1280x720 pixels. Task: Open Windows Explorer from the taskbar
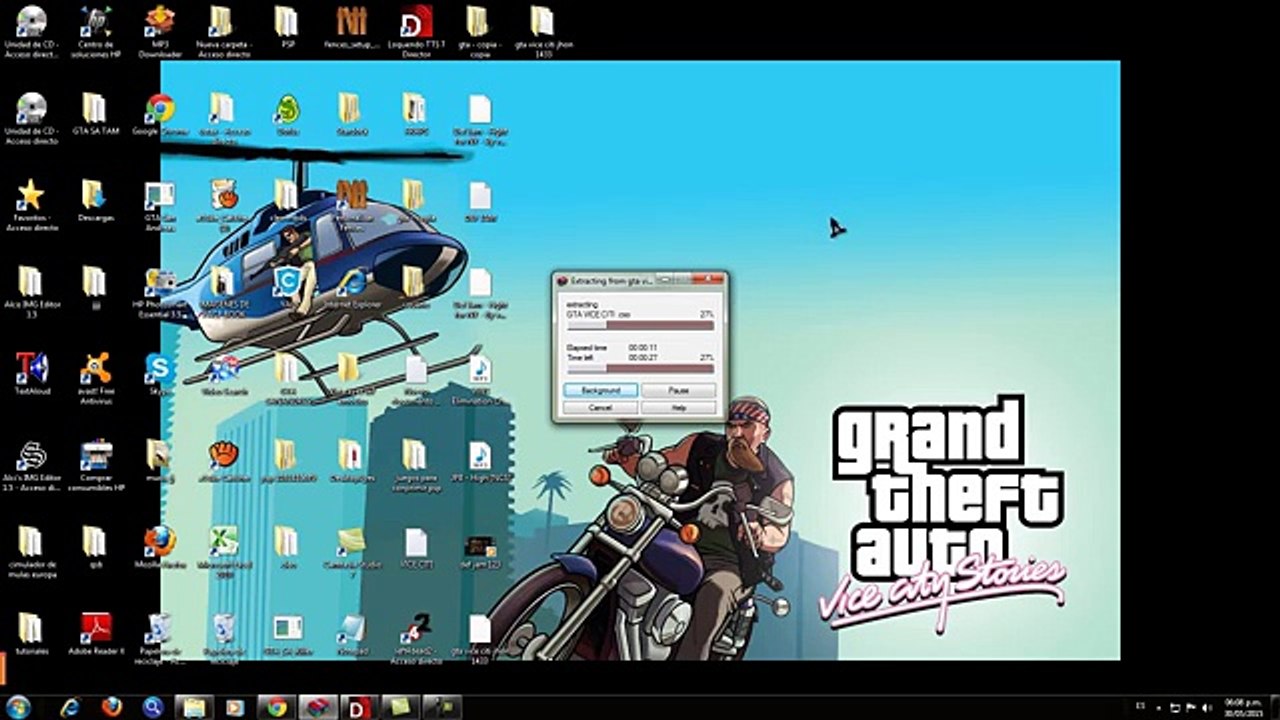tap(194, 707)
